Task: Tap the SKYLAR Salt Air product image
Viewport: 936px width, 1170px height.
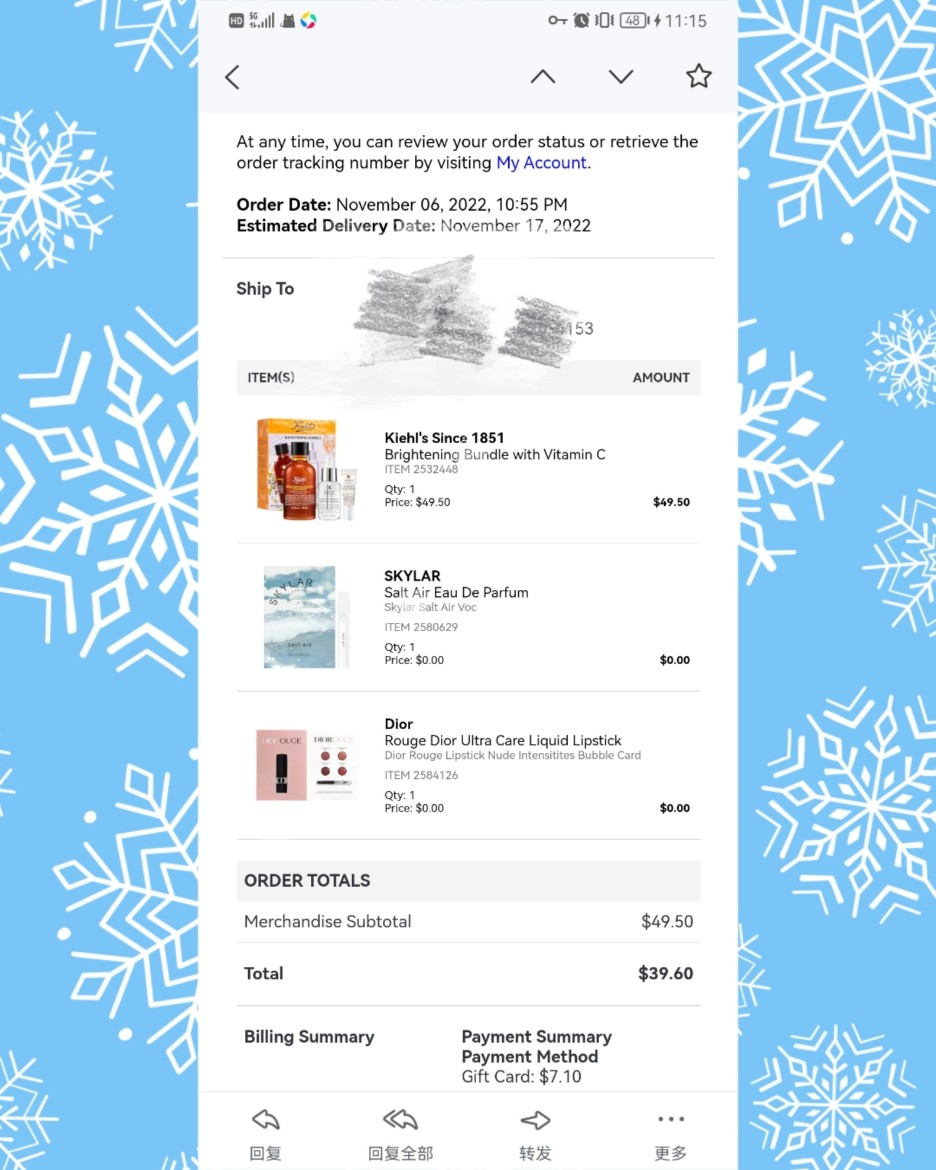Action: pos(307,617)
